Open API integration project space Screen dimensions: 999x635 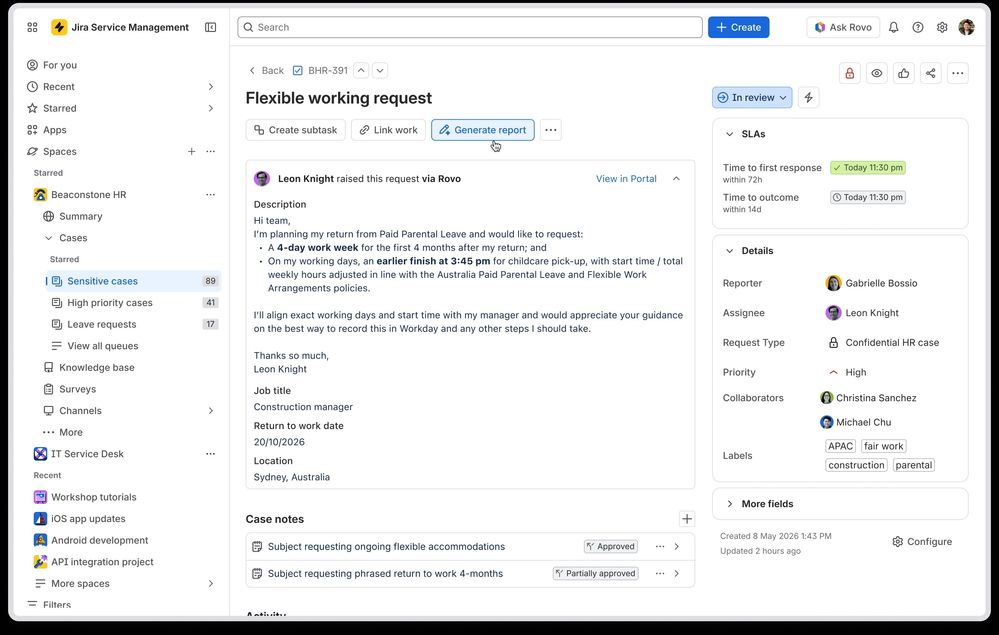(102, 562)
